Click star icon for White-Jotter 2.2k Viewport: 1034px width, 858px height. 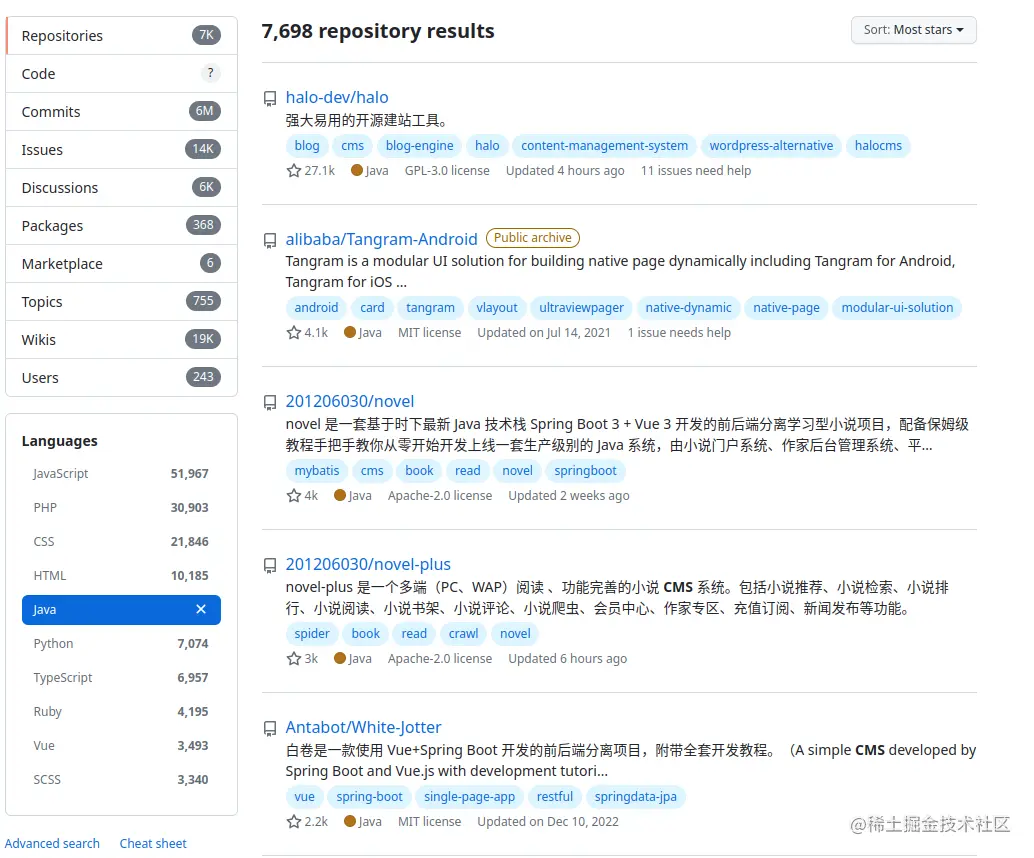point(293,821)
